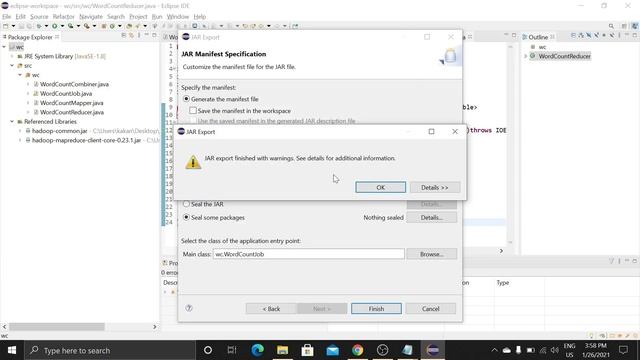
Task: Select the Java perspective icon
Action: point(635,26)
